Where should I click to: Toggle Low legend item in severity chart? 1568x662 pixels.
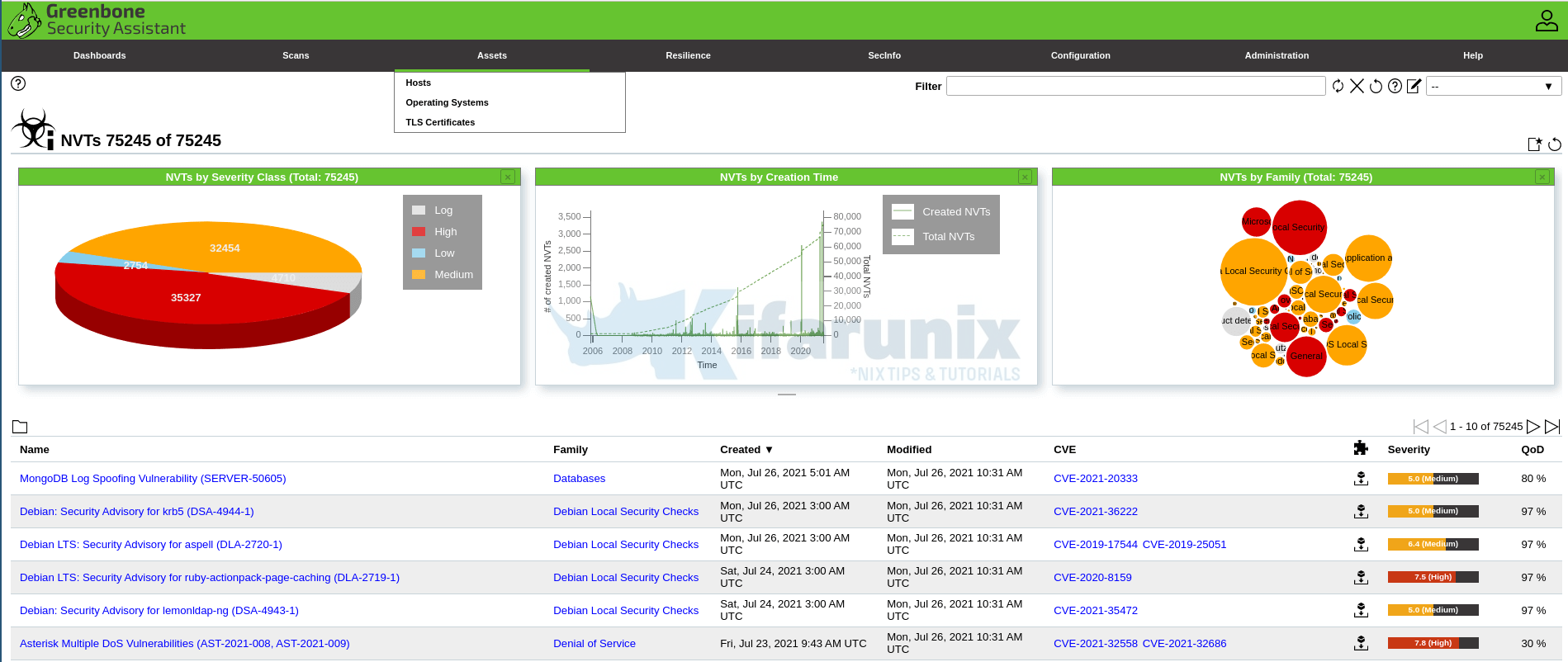point(433,253)
